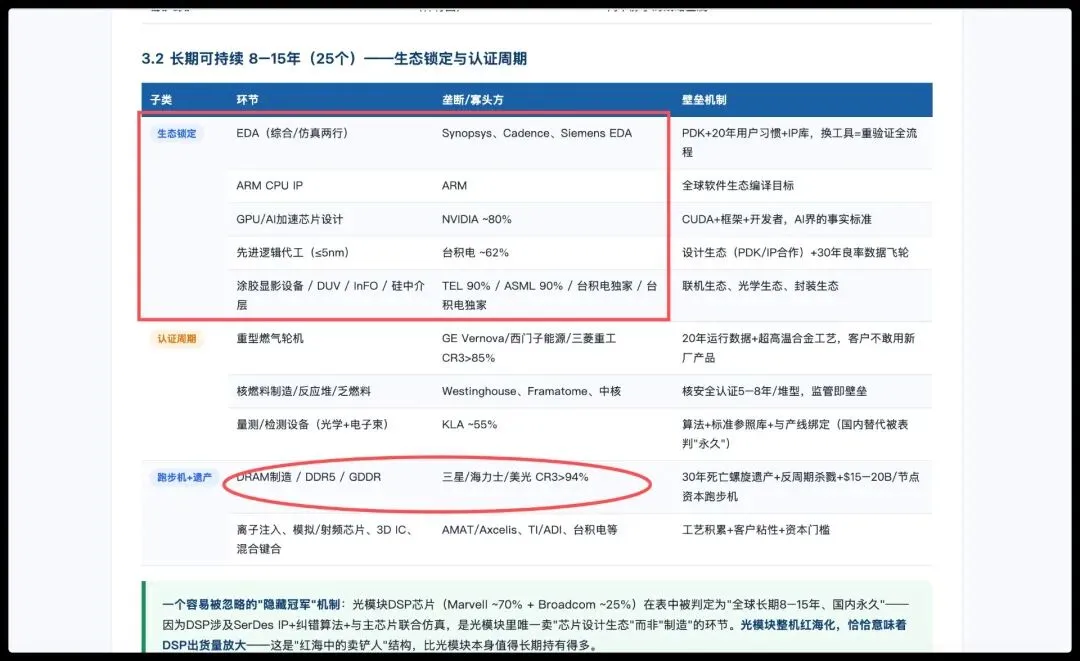Click the 'ARM' monopoly cell

(454, 186)
